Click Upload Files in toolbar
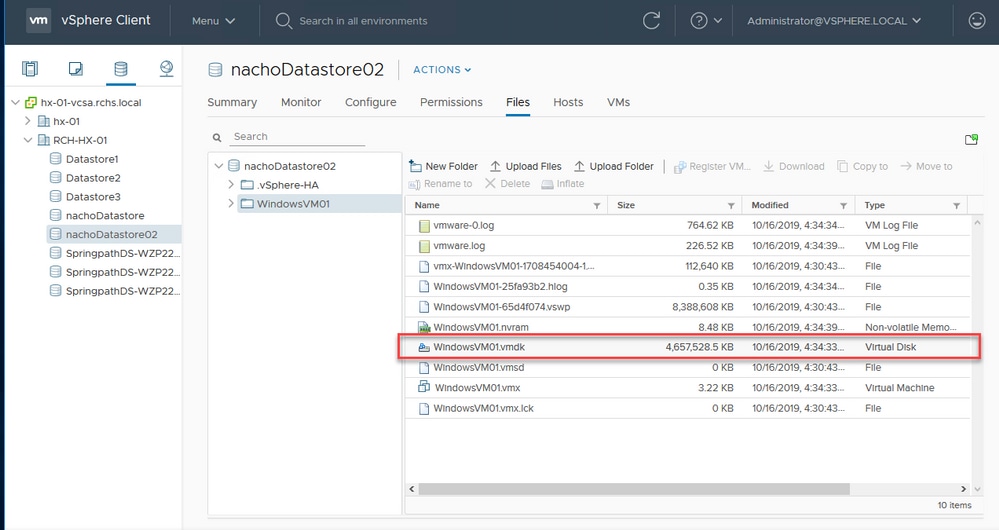This screenshot has width=999, height=530. tap(526, 166)
